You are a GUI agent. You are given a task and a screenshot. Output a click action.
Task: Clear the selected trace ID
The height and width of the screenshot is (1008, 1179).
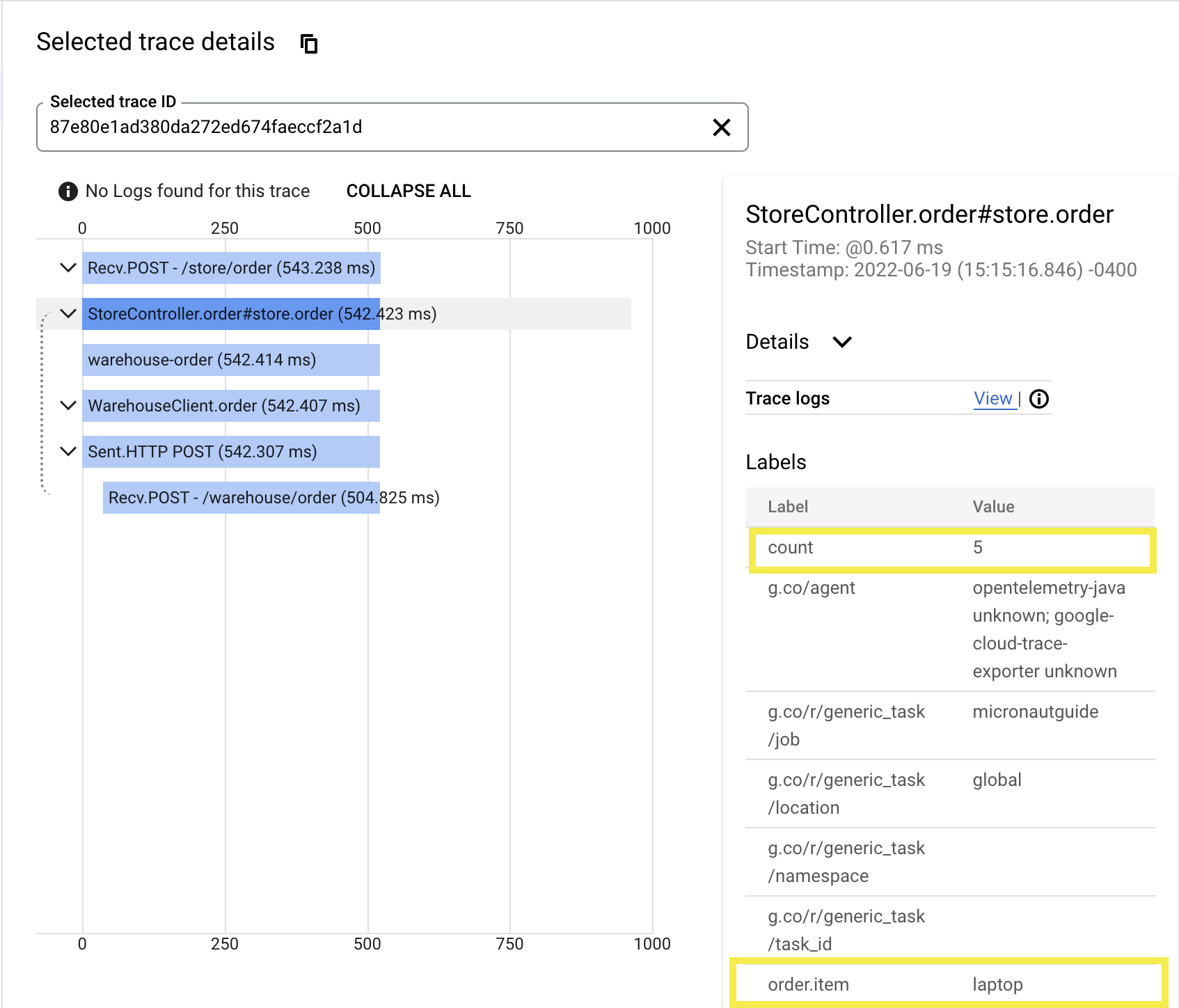click(x=722, y=127)
